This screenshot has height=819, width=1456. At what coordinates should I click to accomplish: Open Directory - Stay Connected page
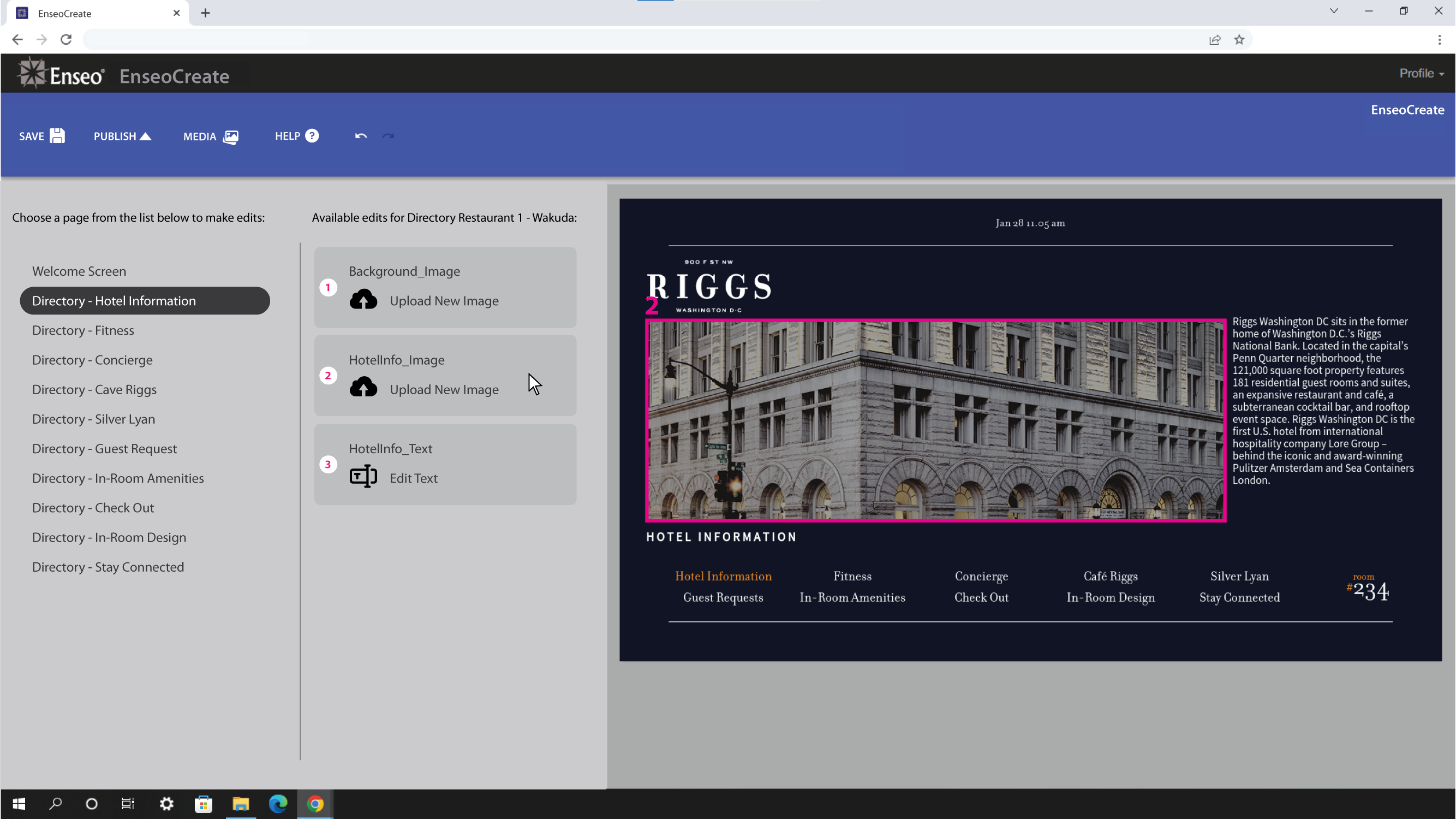[x=108, y=567]
